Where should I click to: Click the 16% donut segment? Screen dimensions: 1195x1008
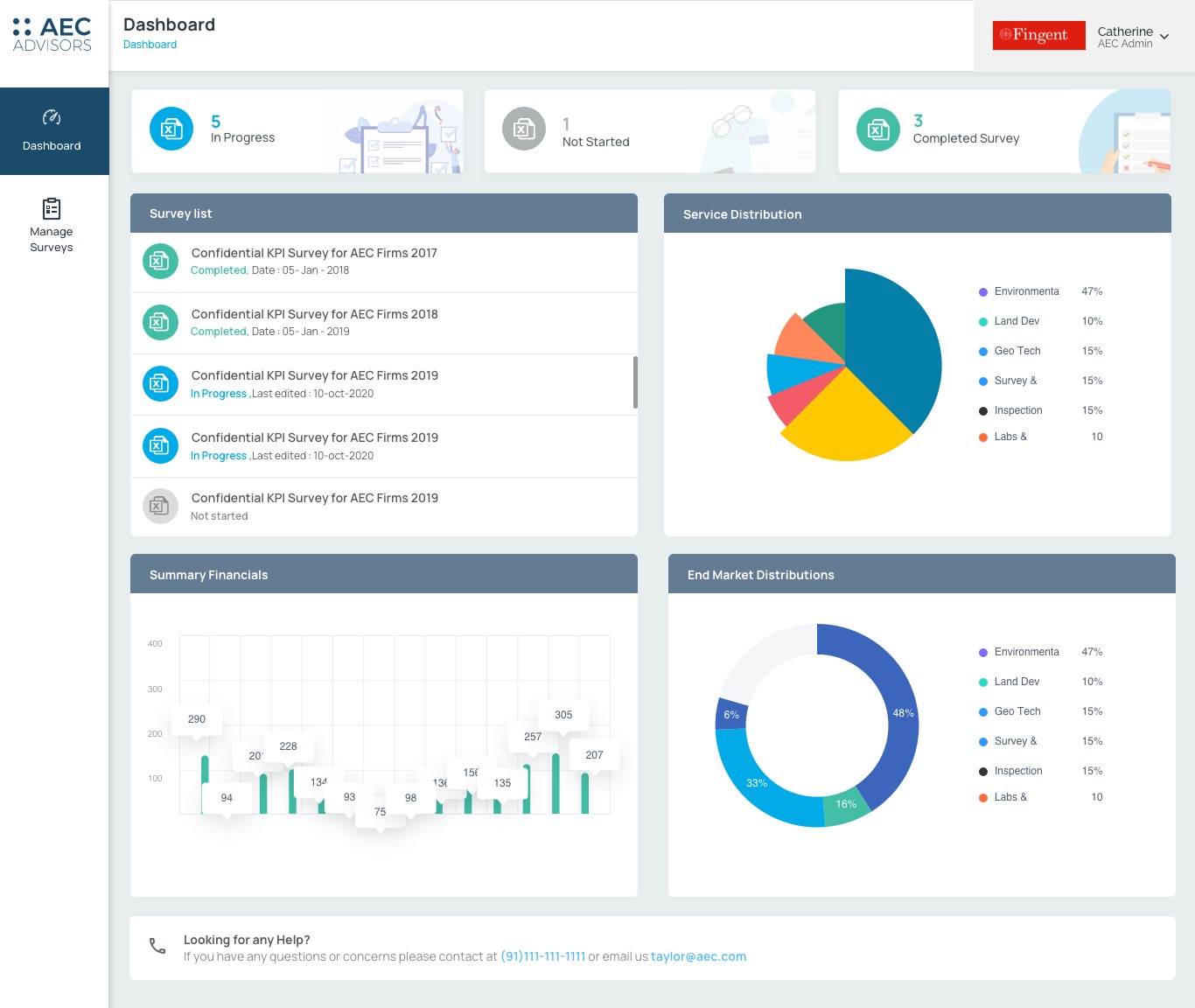pos(846,804)
